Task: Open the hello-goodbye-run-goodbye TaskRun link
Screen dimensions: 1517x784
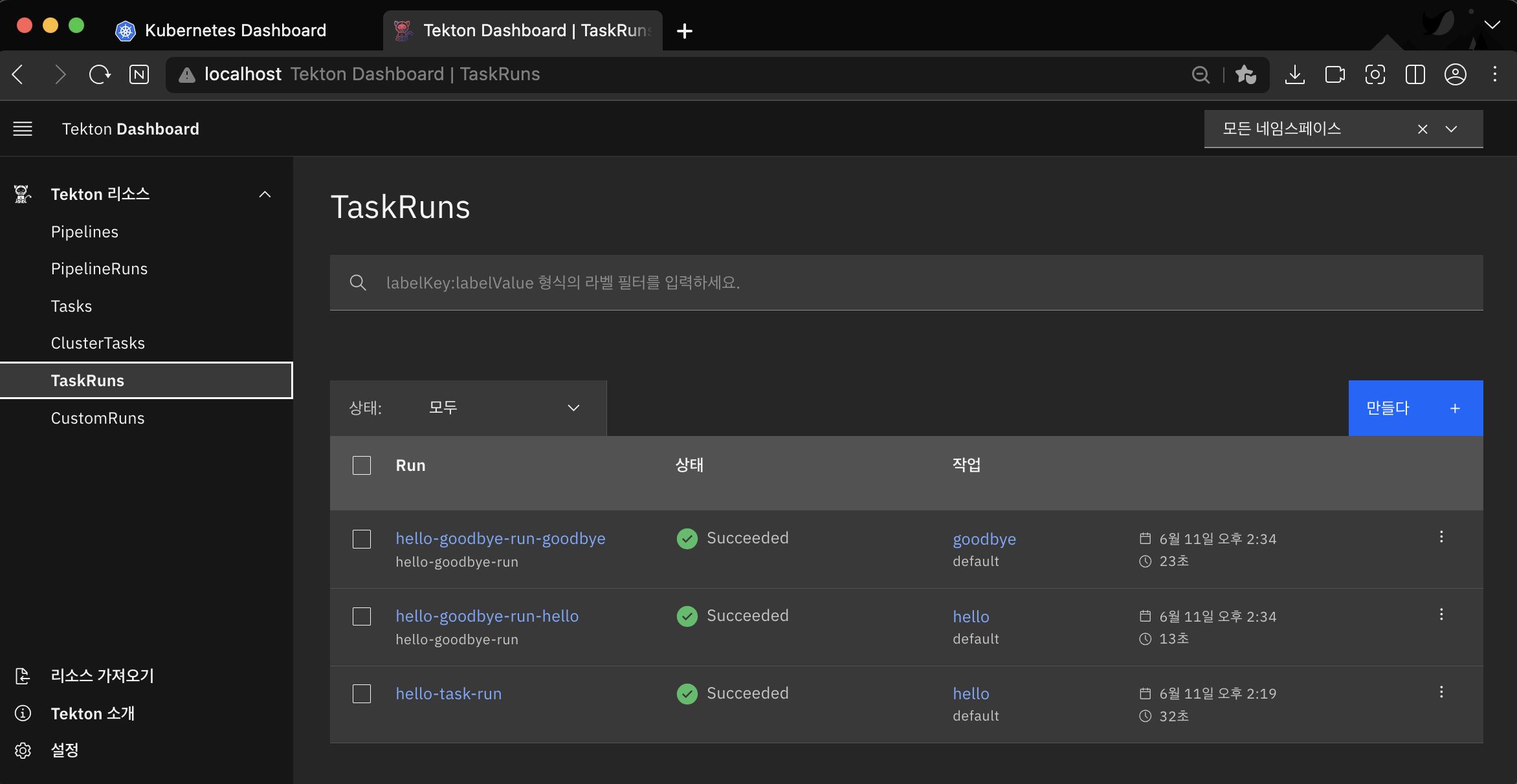Action: tap(500, 539)
